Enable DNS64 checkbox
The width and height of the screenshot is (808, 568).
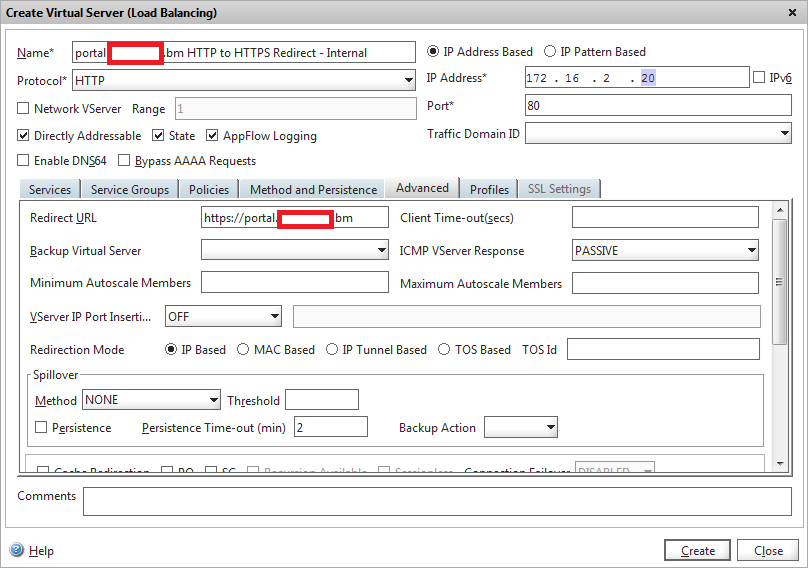point(23,160)
